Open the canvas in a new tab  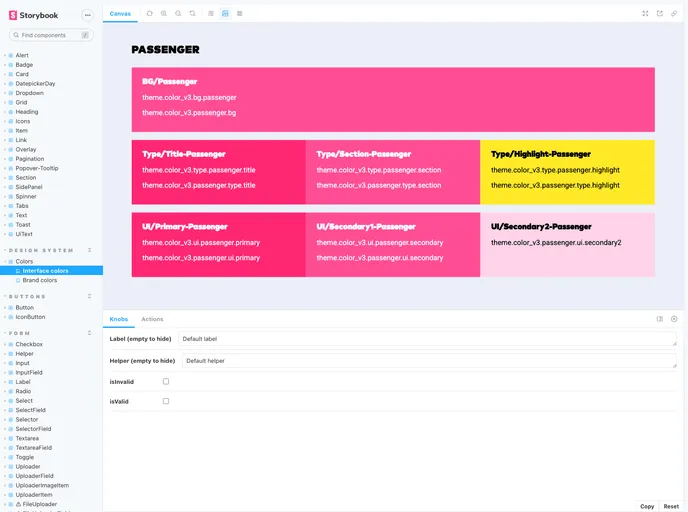tap(659, 14)
